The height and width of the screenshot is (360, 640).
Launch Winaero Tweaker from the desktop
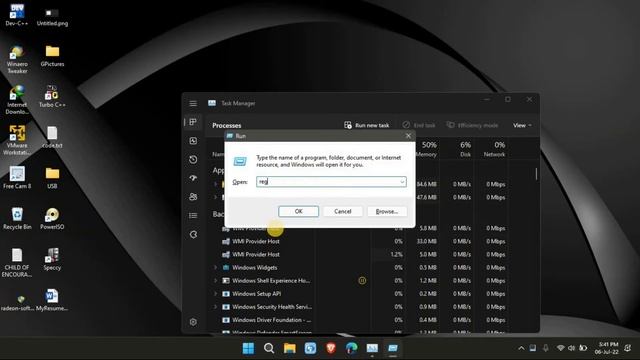(x=17, y=60)
